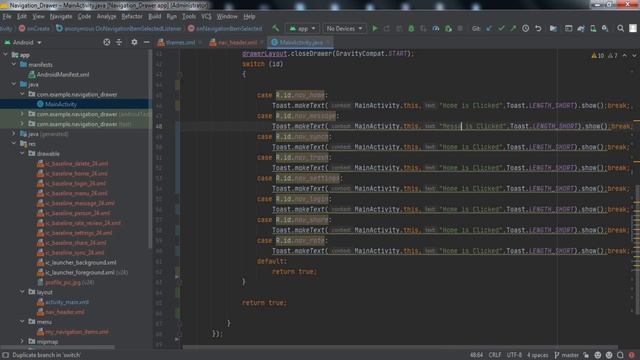Select nav_header.xml in the layout folder

coord(60,312)
